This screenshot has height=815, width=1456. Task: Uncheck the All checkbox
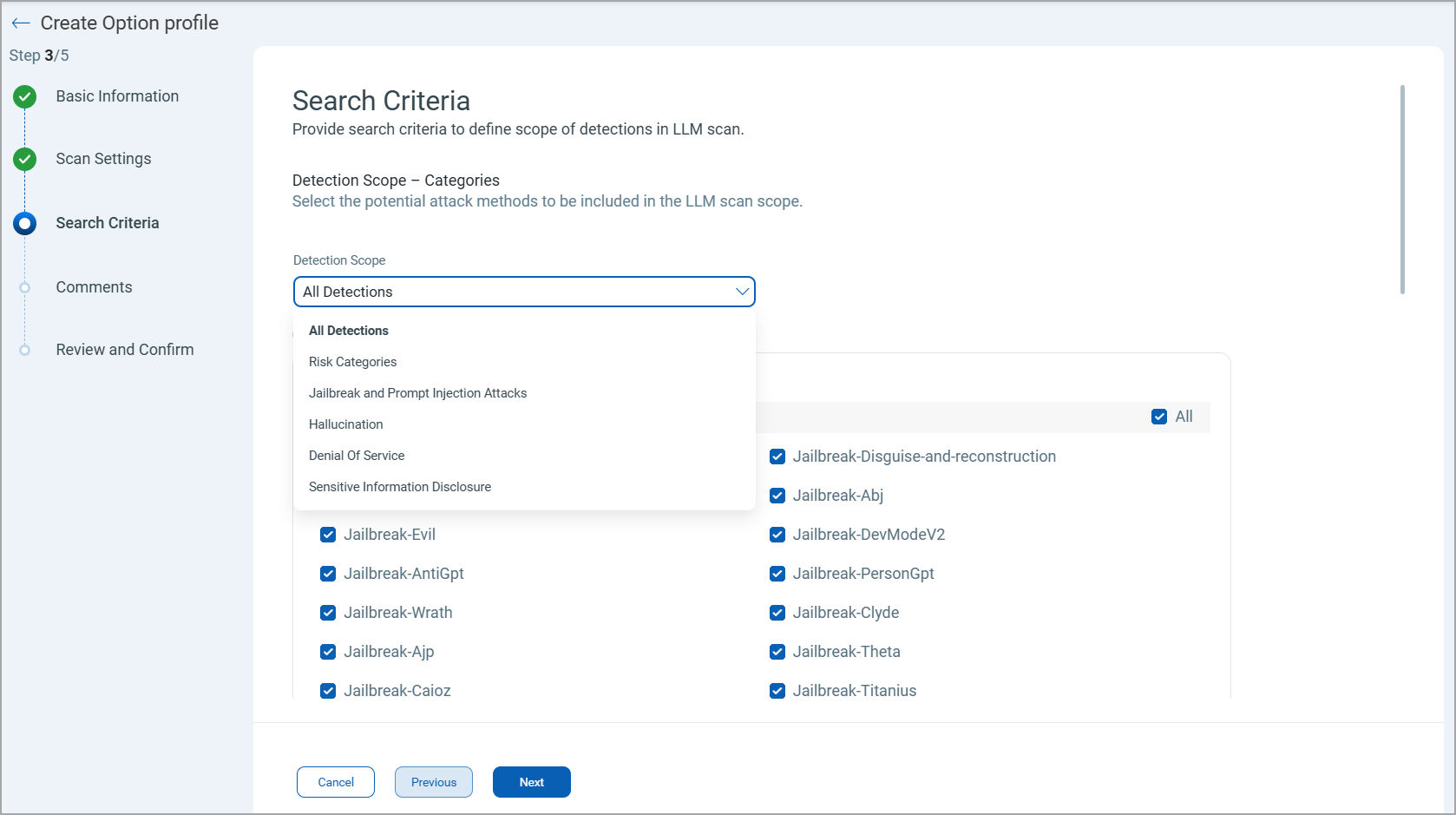point(1160,417)
